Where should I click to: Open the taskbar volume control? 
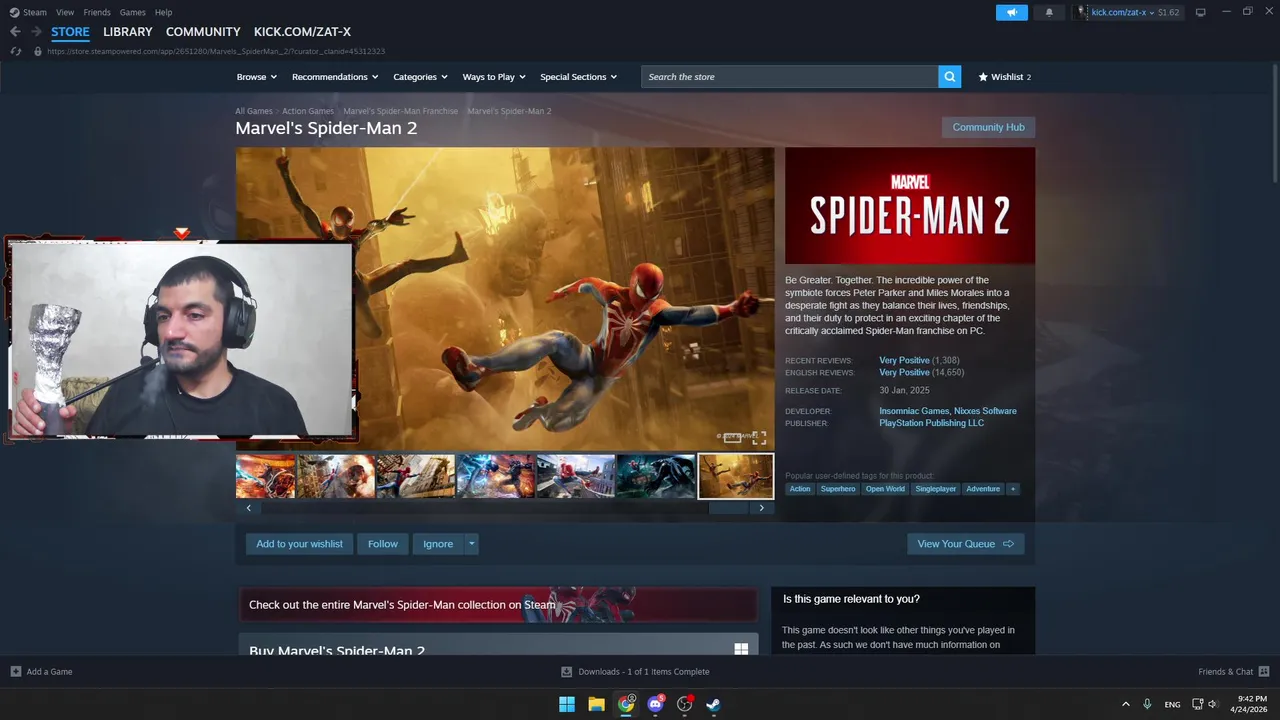[x=1213, y=704]
